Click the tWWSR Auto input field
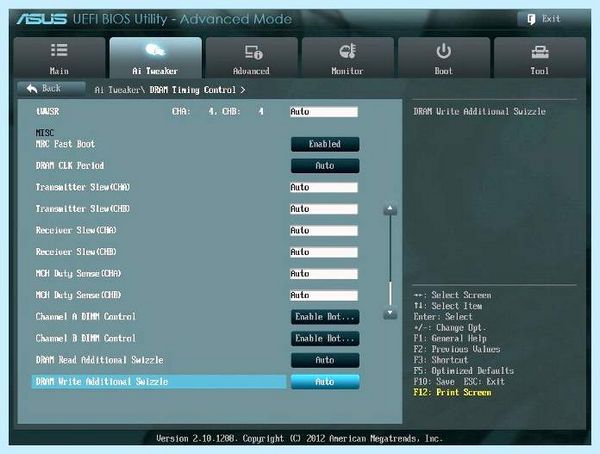 coord(324,112)
